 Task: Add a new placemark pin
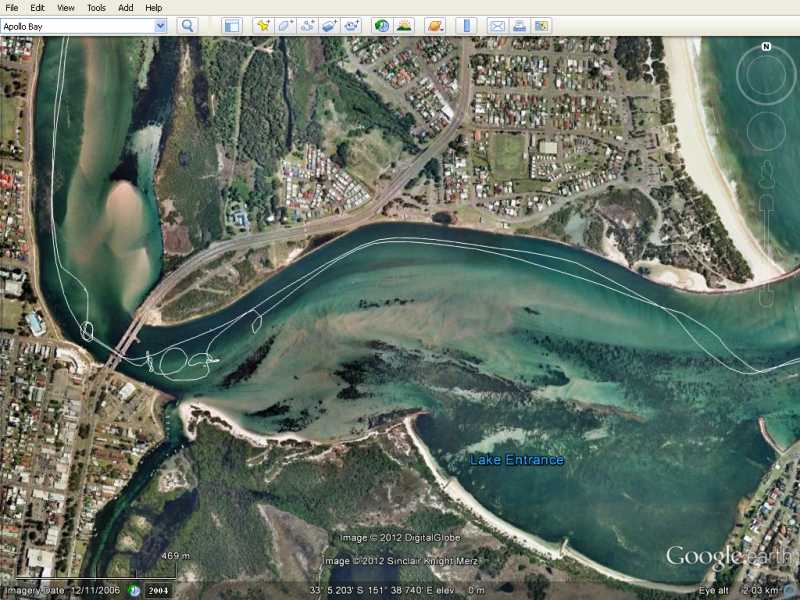pyautogui.click(x=263, y=26)
